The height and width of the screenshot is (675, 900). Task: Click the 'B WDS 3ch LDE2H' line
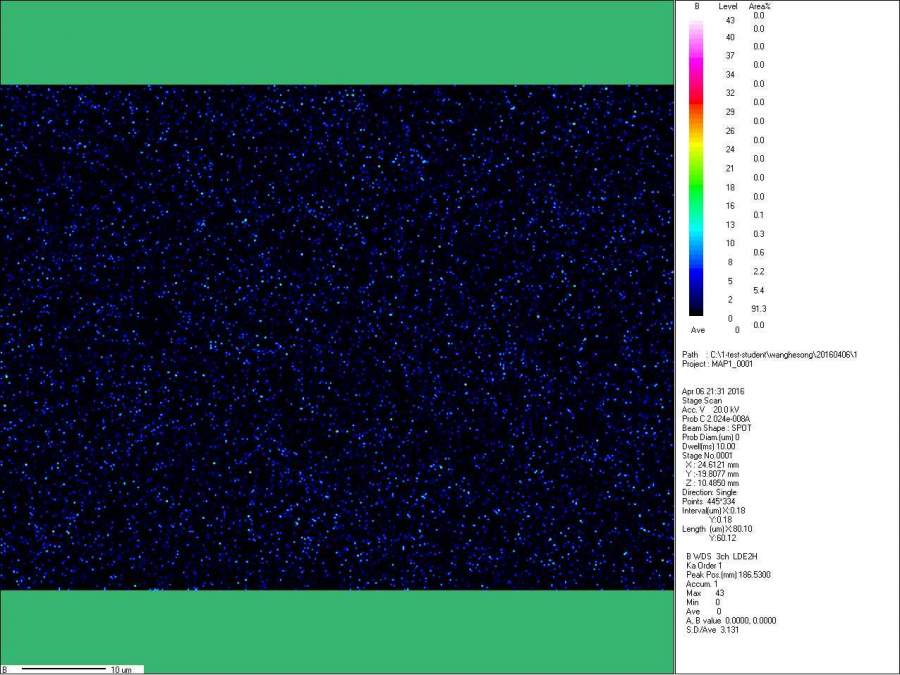click(x=722, y=557)
